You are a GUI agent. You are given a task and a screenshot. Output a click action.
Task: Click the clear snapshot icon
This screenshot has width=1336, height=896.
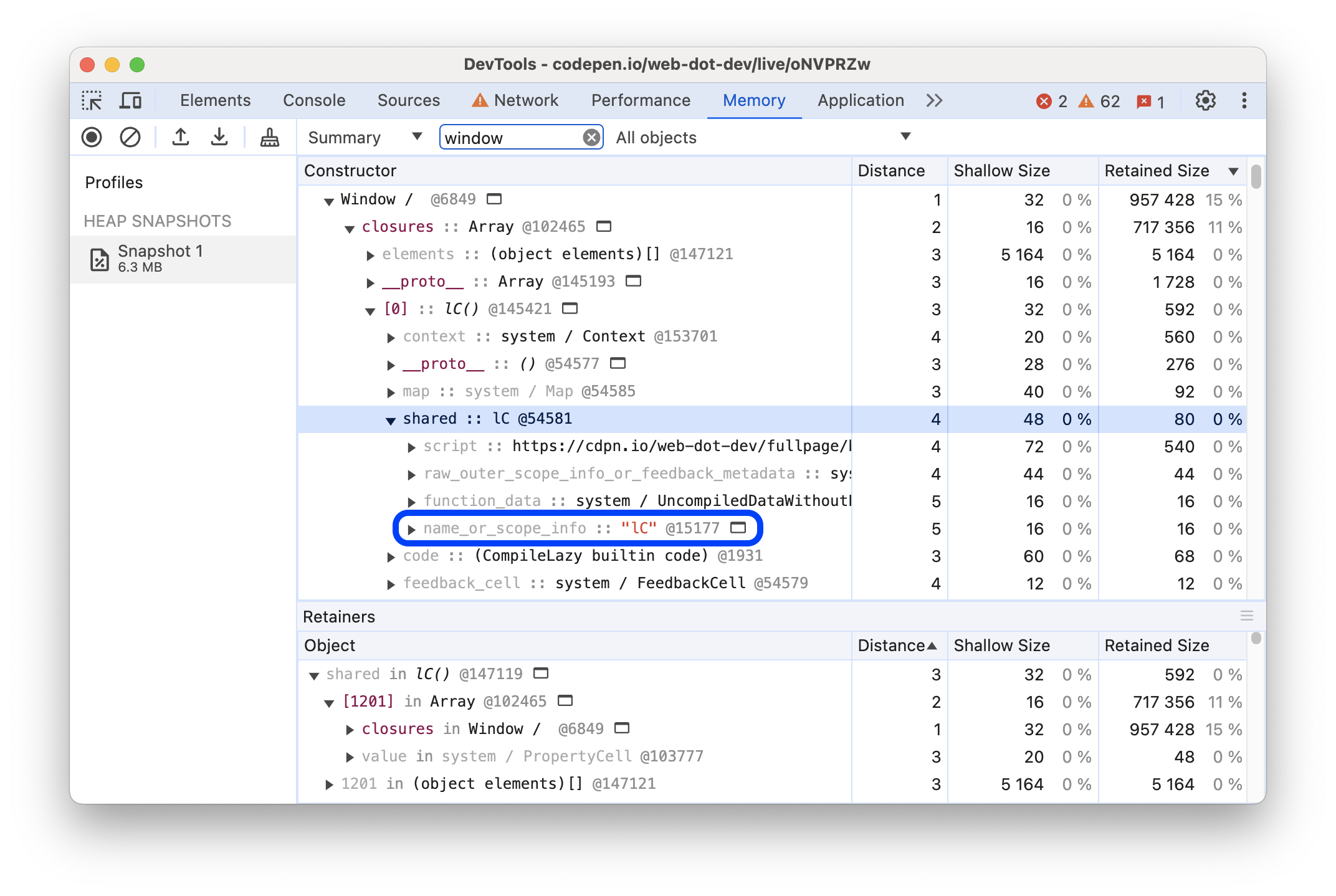(x=131, y=138)
